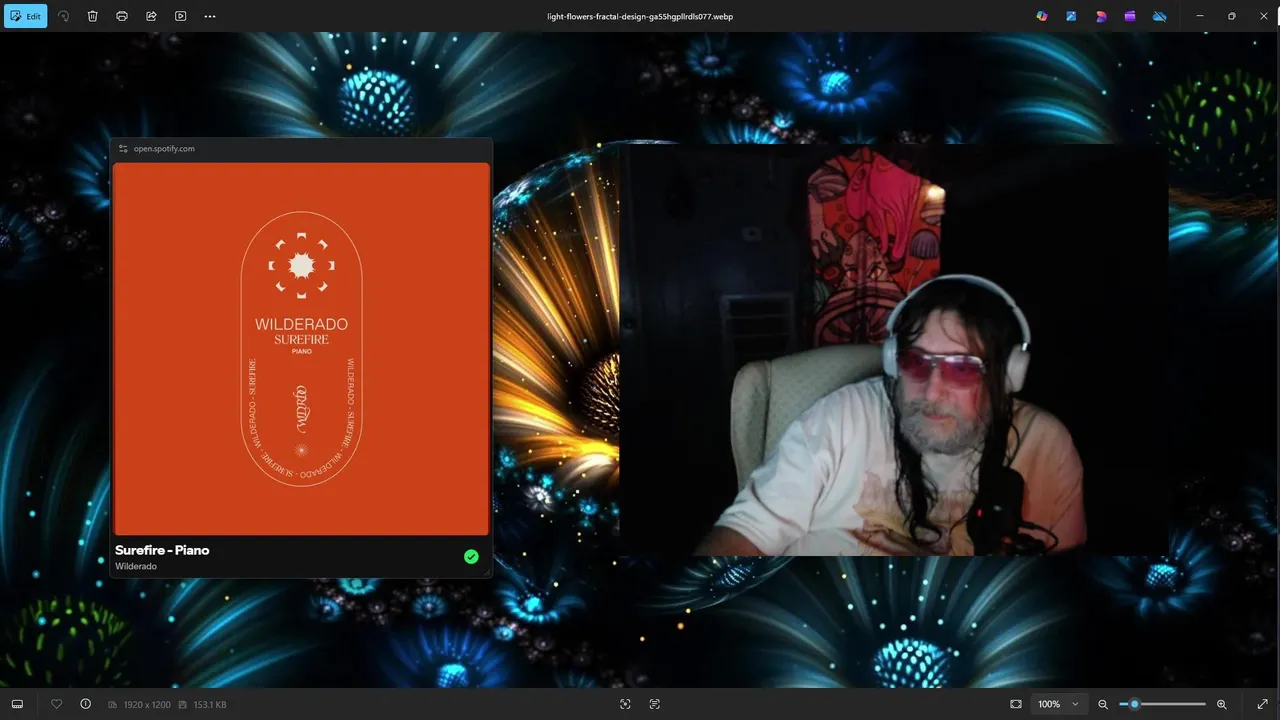Image resolution: width=1280 pixels, height=720 pixels.
Task: Click the file name in title bar
Action: (x=640, y=16)
